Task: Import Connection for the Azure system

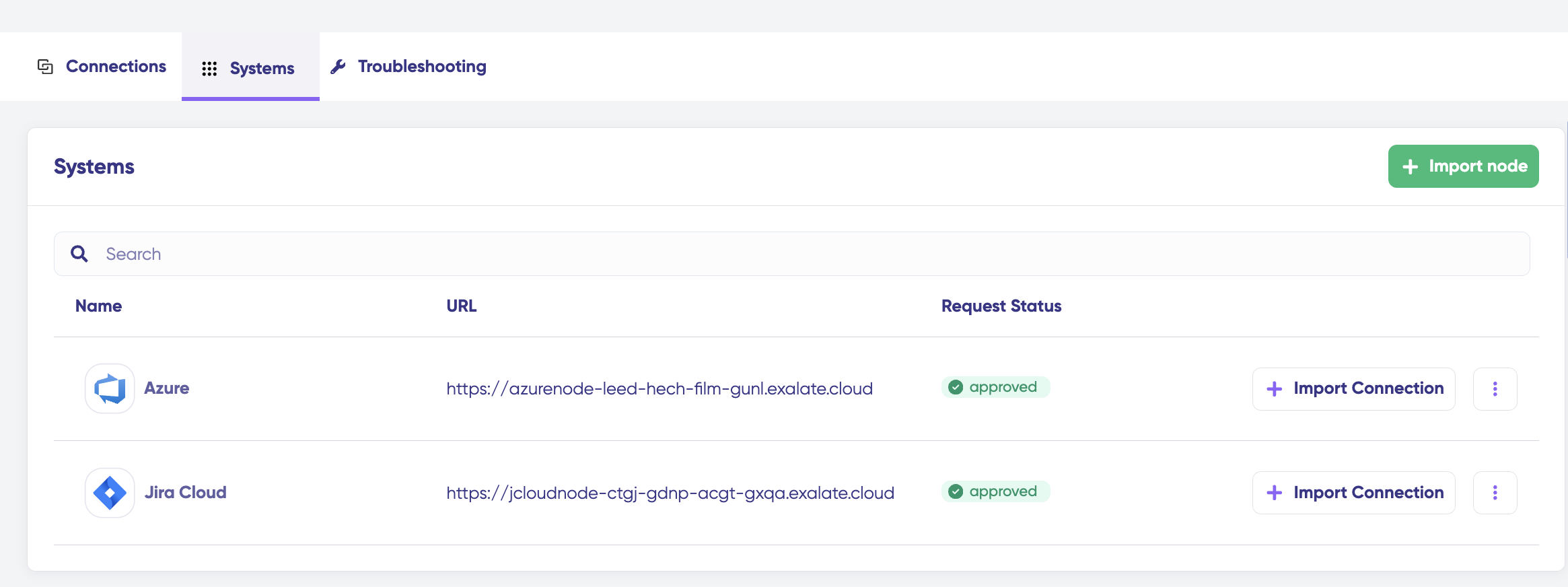Action: tap(1353, 388)
